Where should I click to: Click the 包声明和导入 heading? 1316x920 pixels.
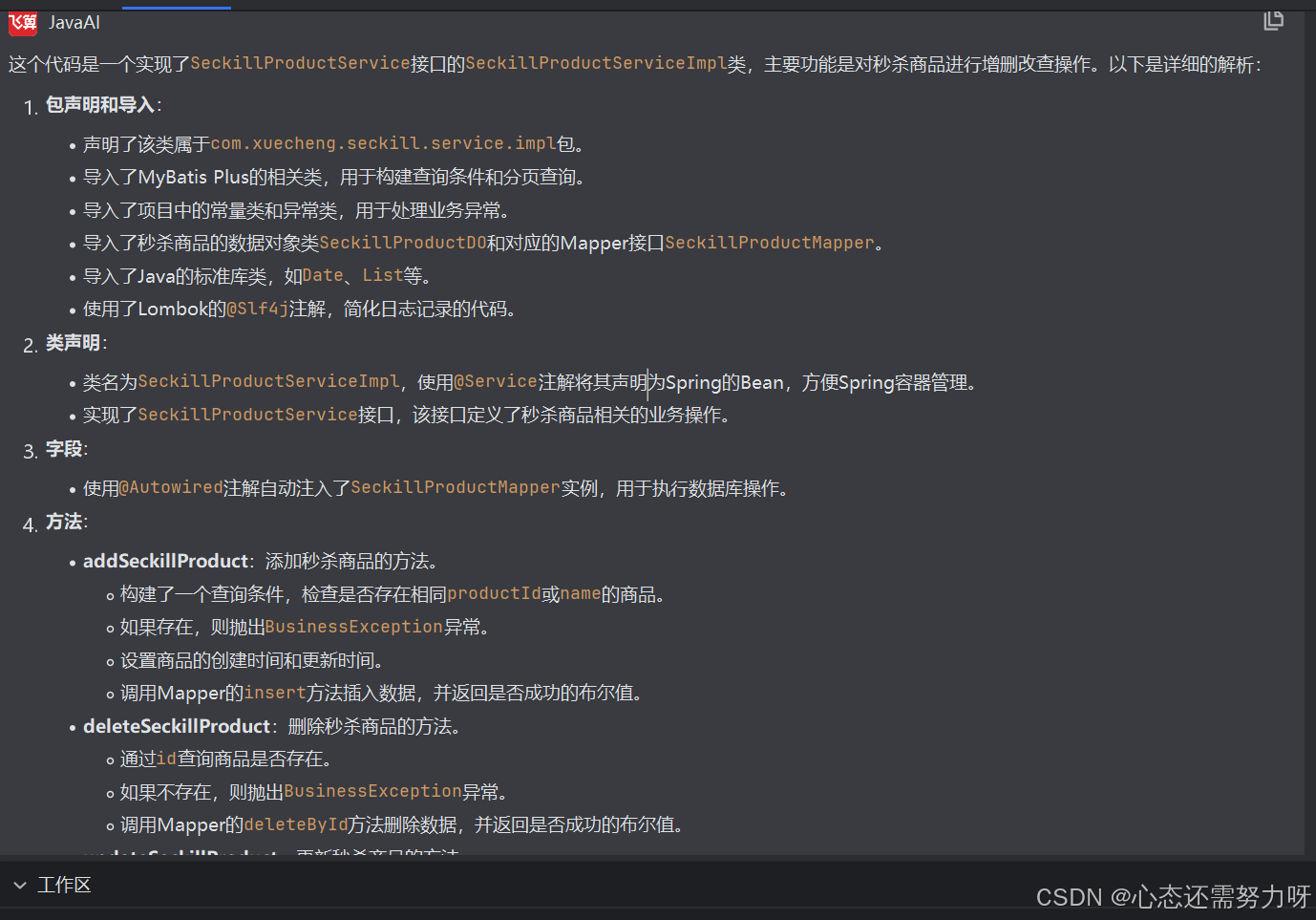pyautogui.click(x=100, y=105)
